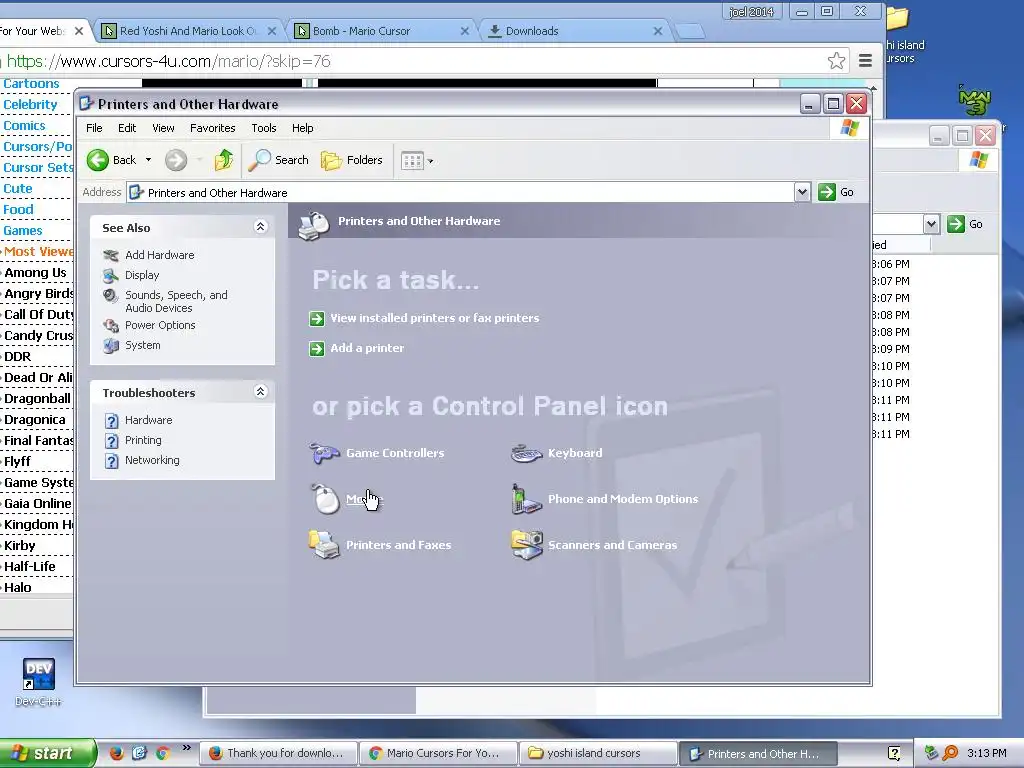Open the Food category link
The image size is (1024, 768).
18,210
